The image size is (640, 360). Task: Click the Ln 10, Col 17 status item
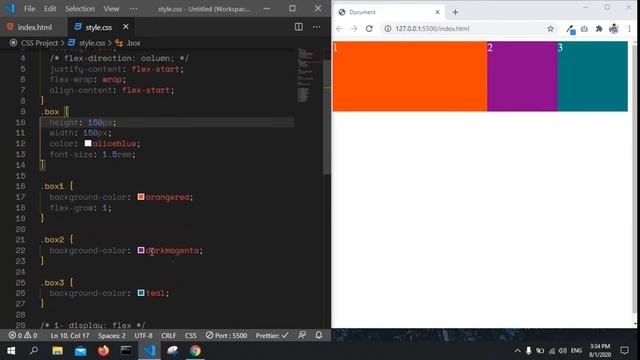(x=70, y=336)
